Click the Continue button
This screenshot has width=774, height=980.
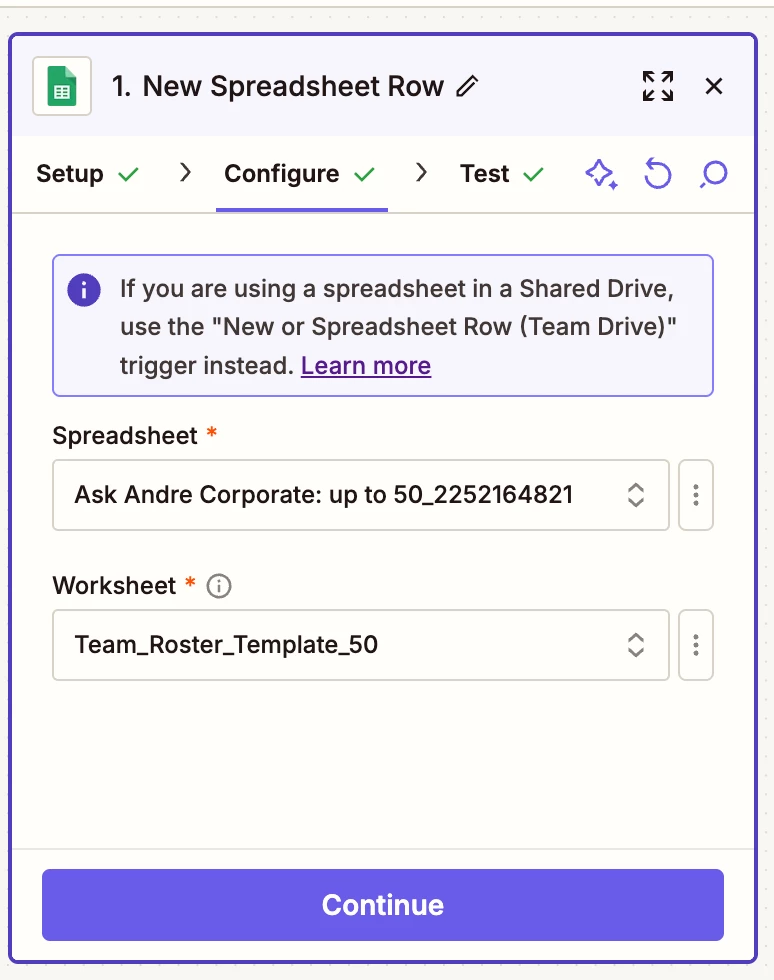click(383, 904)
